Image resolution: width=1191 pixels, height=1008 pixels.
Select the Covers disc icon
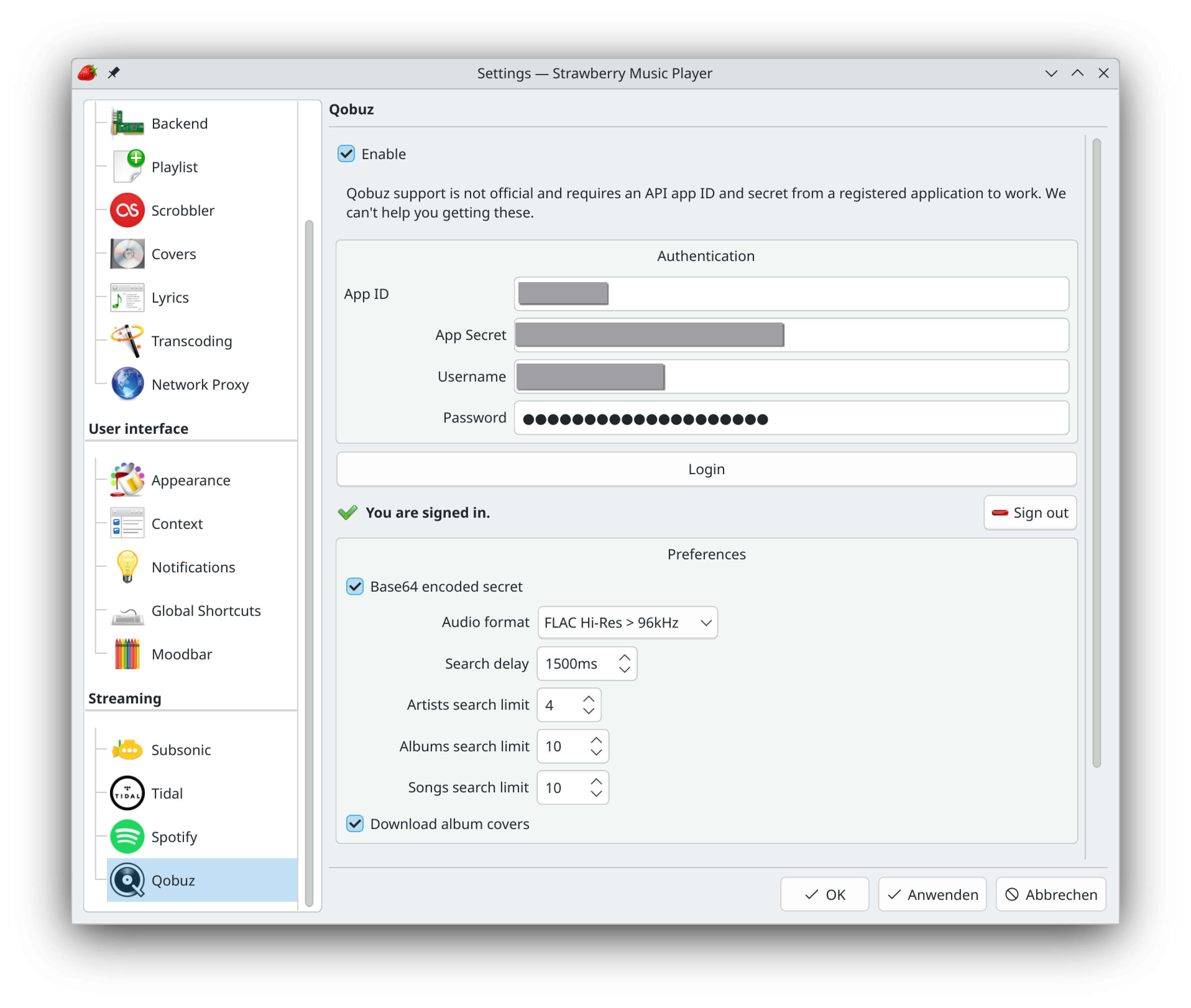pos(127,254)
